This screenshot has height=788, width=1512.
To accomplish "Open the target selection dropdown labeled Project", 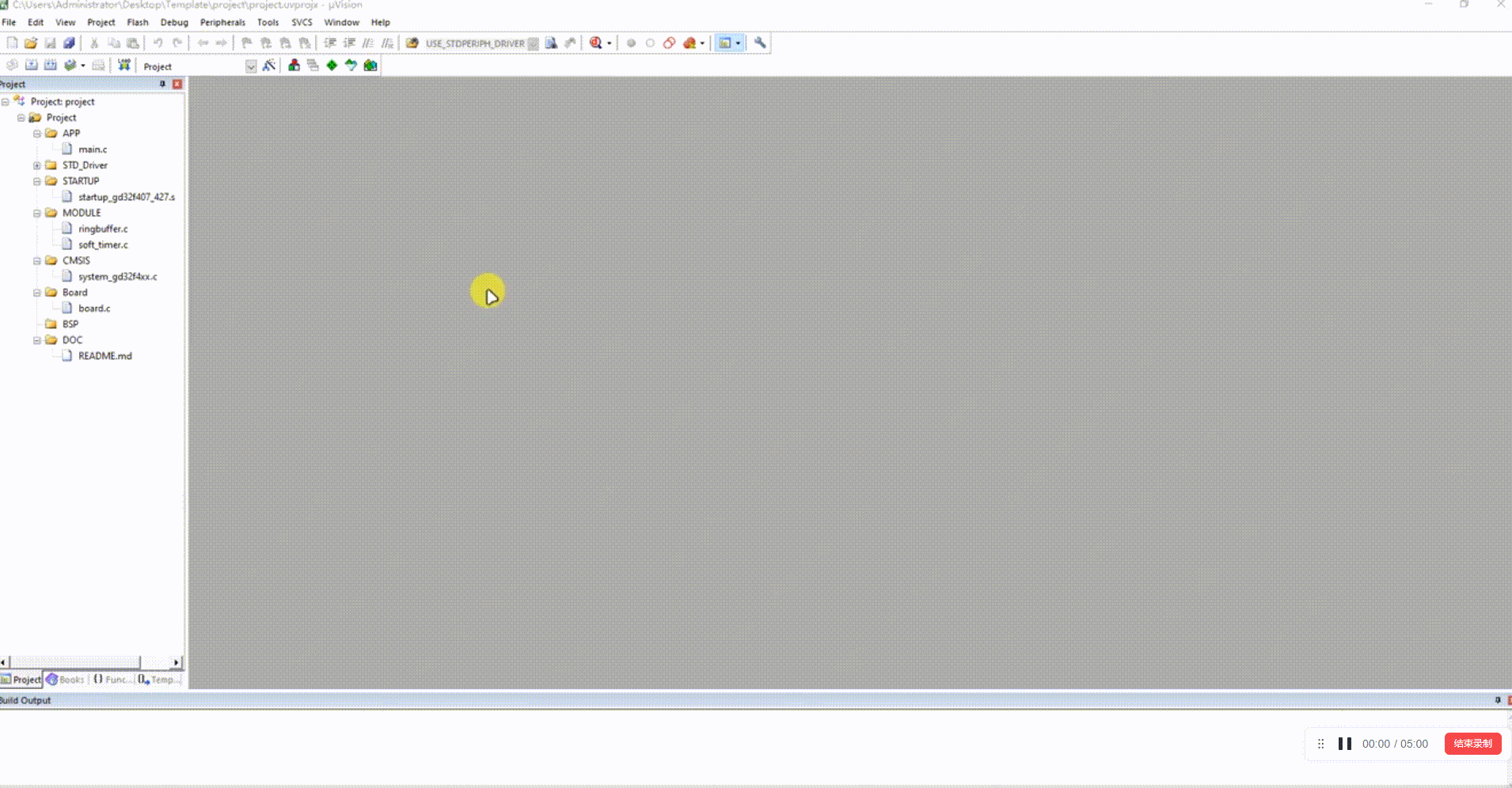I will coord(250,66).
